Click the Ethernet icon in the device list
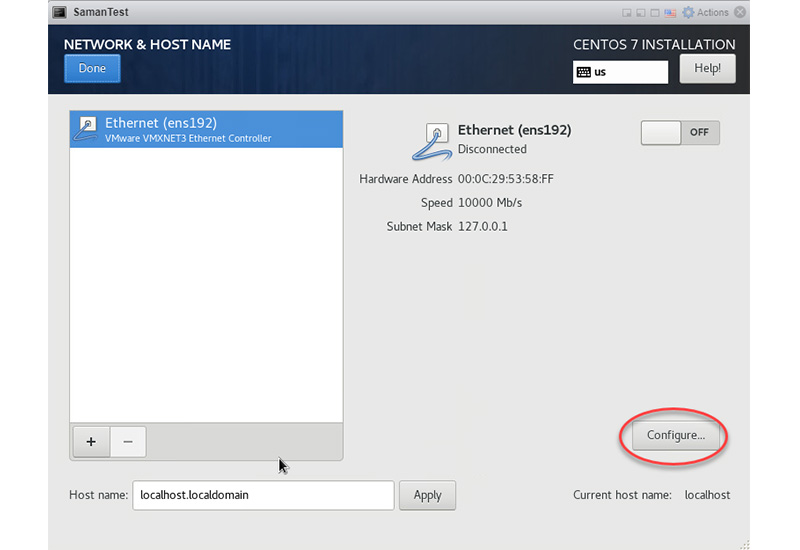800x550 pixels. (x=87, y=129)
